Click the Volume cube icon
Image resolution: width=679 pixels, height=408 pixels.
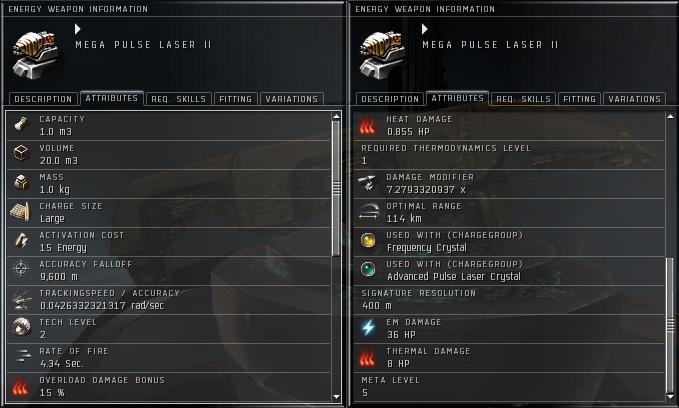point(21,153)
